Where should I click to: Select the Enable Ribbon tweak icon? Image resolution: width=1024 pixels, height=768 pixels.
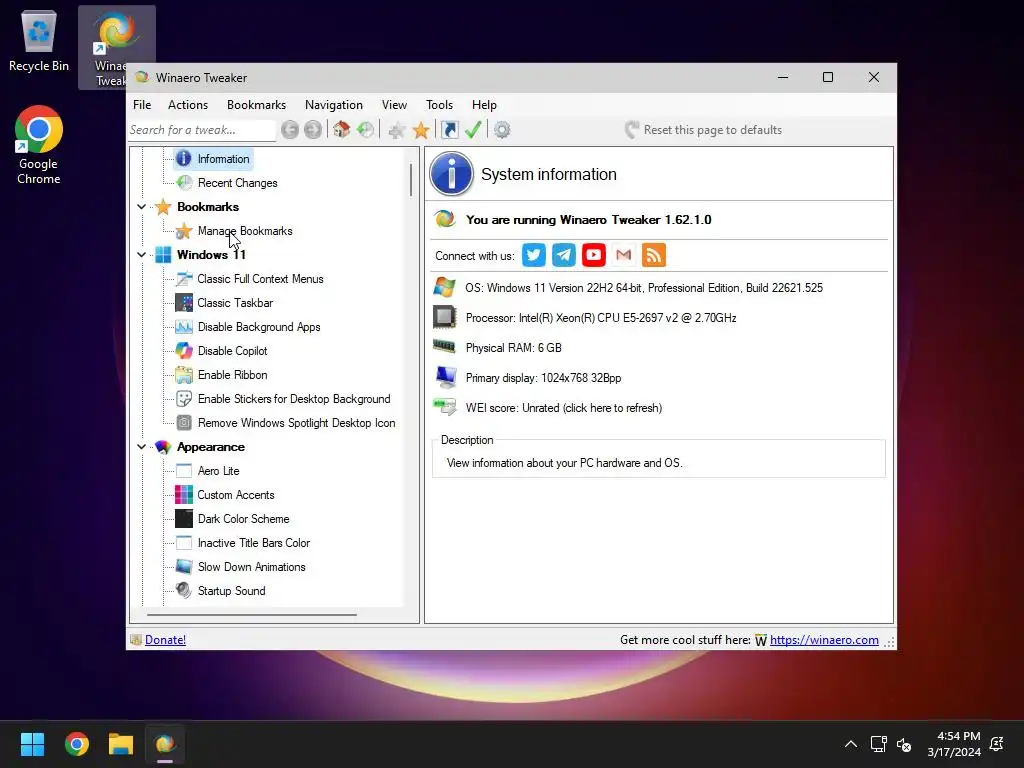click(x=184, y=375)
